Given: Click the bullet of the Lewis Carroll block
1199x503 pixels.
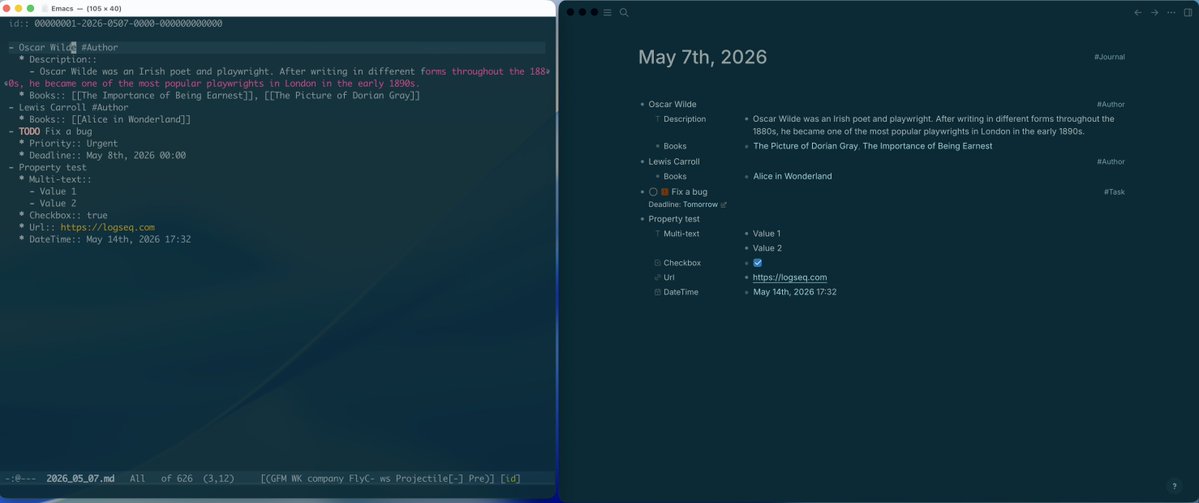Looking at the screenshot, I should click(x=642, y=161).
